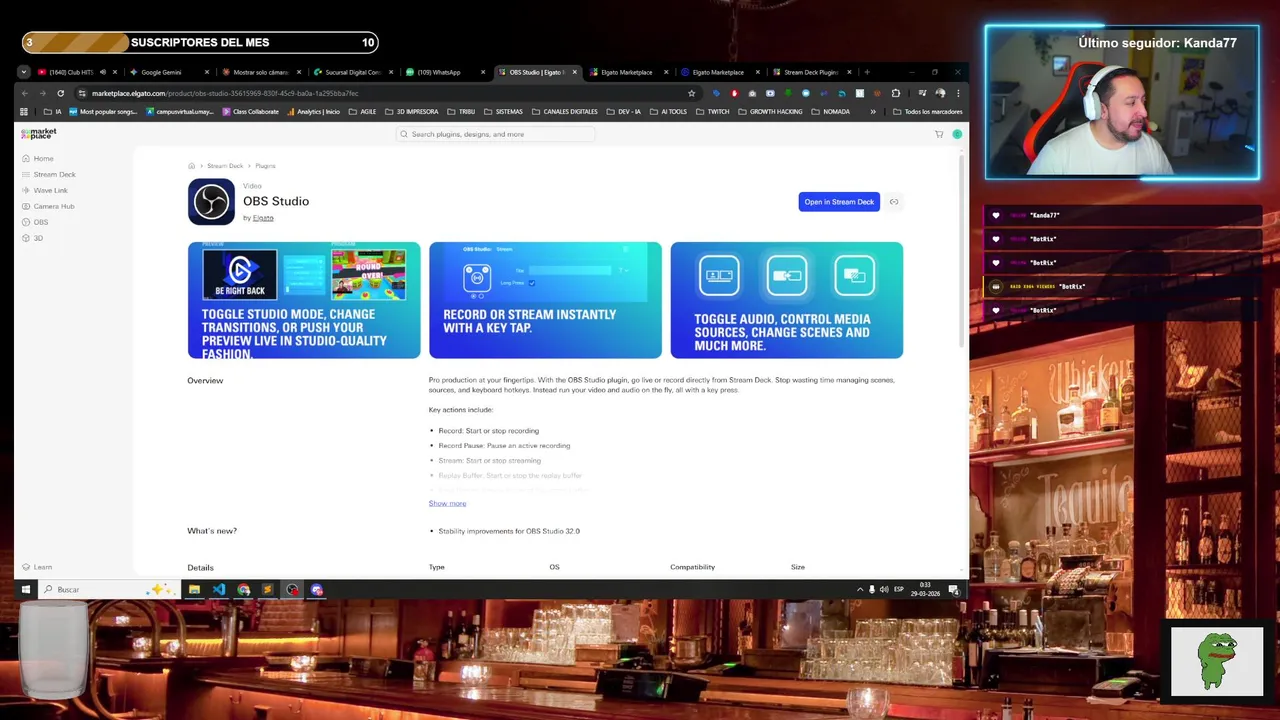This screenshot has width=1280, height=720.
Task: Expand the tab search dropdown arrow
Action: point(24,72)
